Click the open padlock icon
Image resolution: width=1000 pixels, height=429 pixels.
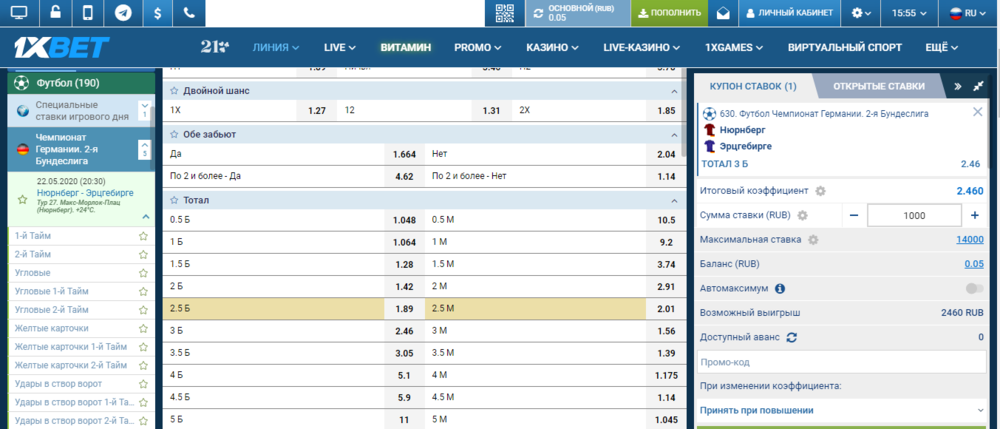[56, 13]
